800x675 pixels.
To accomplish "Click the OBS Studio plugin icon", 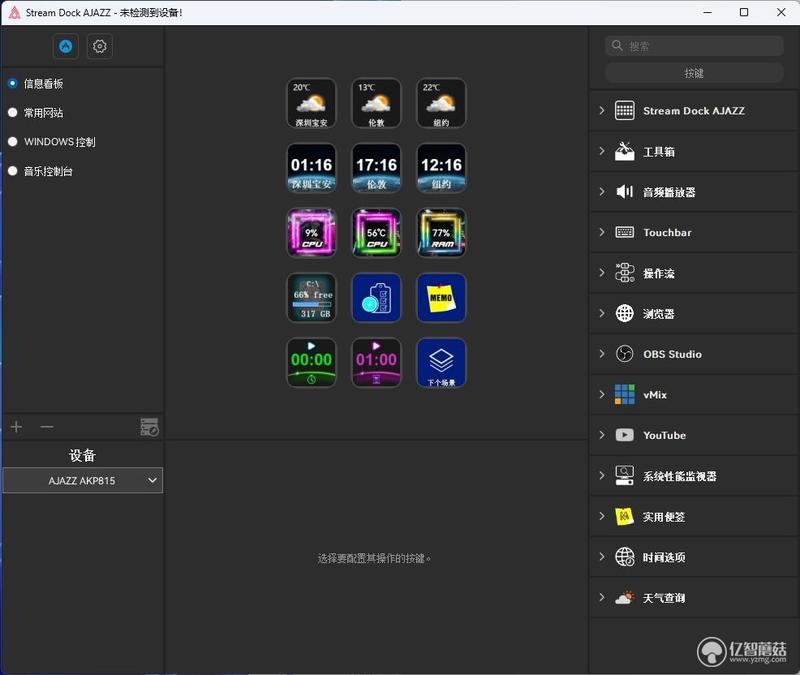I will point(624,354).
